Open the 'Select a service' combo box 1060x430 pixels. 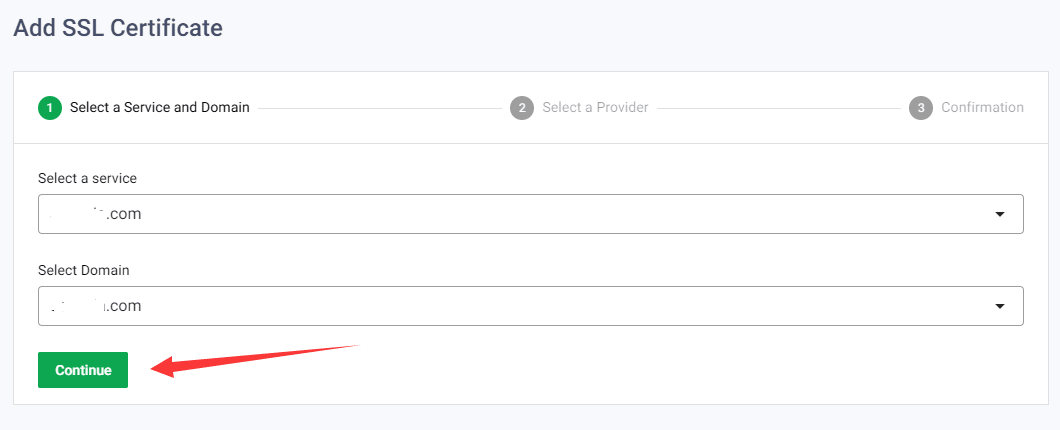pyautogui.click(x=530, y=214)
